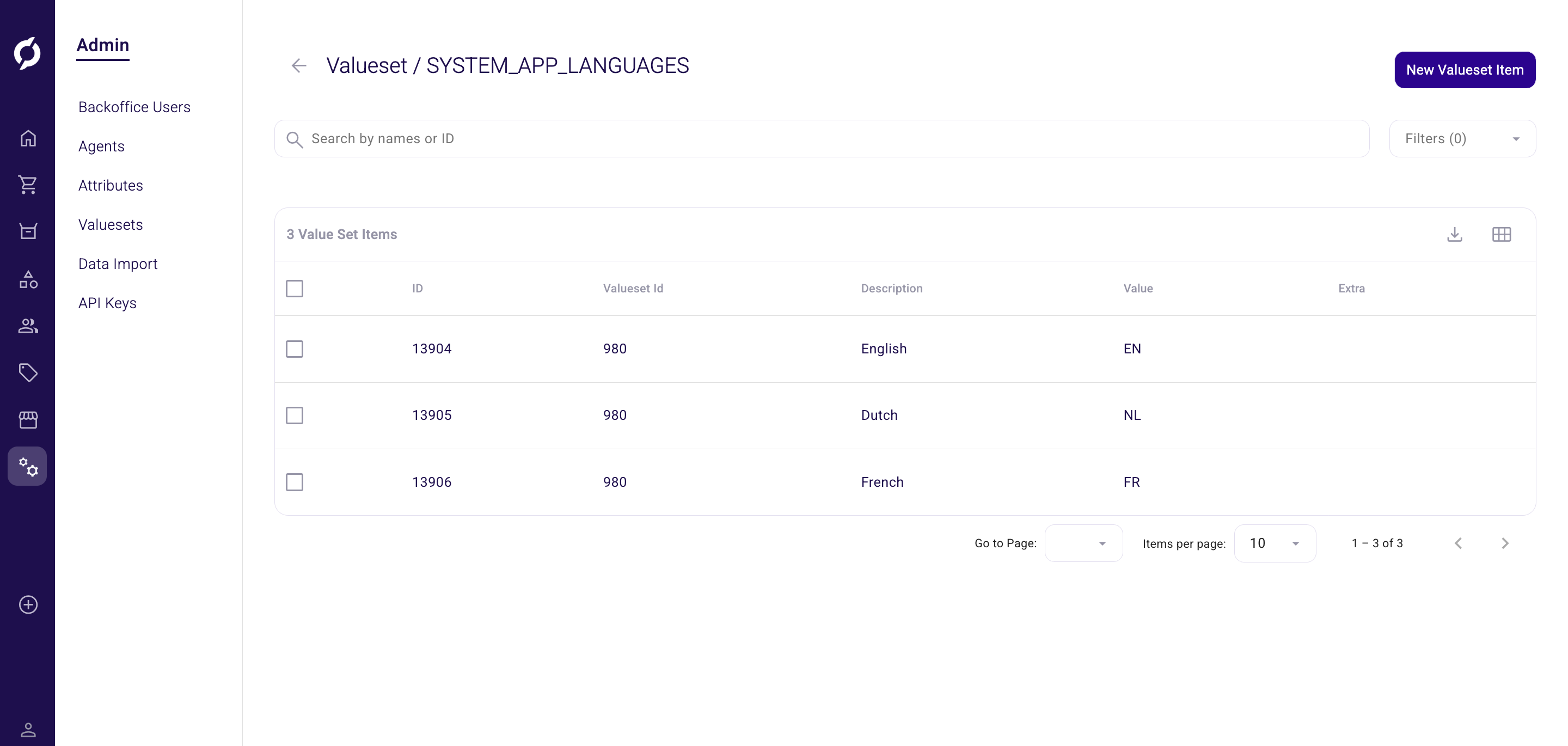The width and height of the screenshot is (1568, 746).
Task: Select the admin gears settings icon
Action: [27, 466]
